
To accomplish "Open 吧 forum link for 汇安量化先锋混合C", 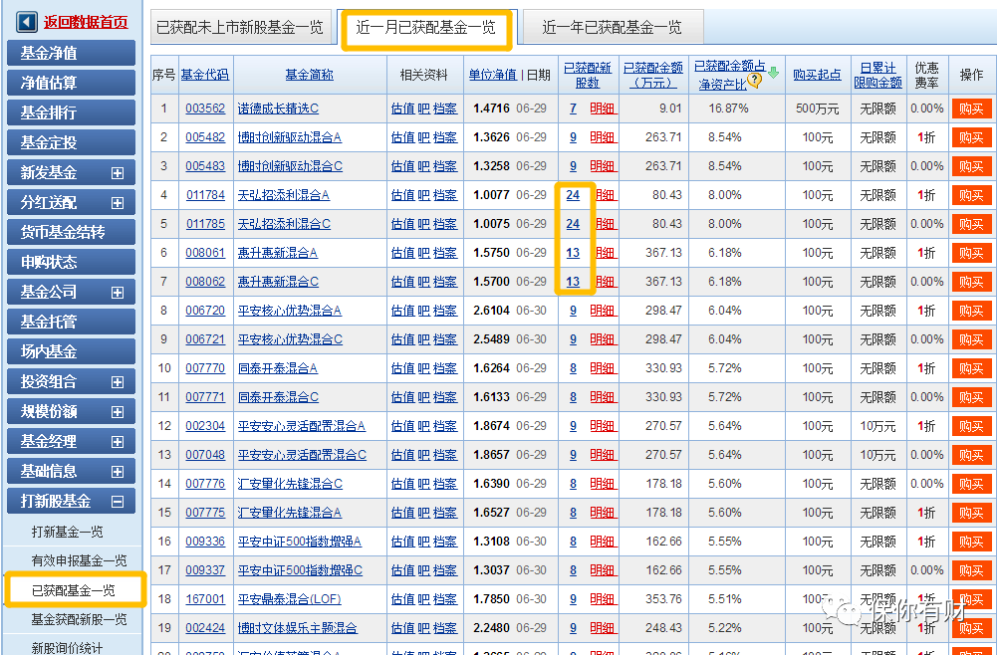I will point(423,484).
